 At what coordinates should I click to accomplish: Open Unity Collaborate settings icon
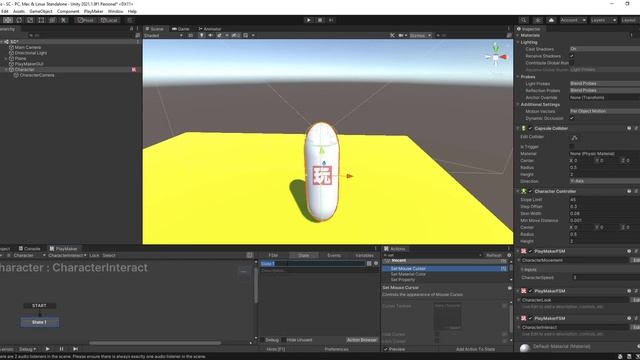click(538, 20)
